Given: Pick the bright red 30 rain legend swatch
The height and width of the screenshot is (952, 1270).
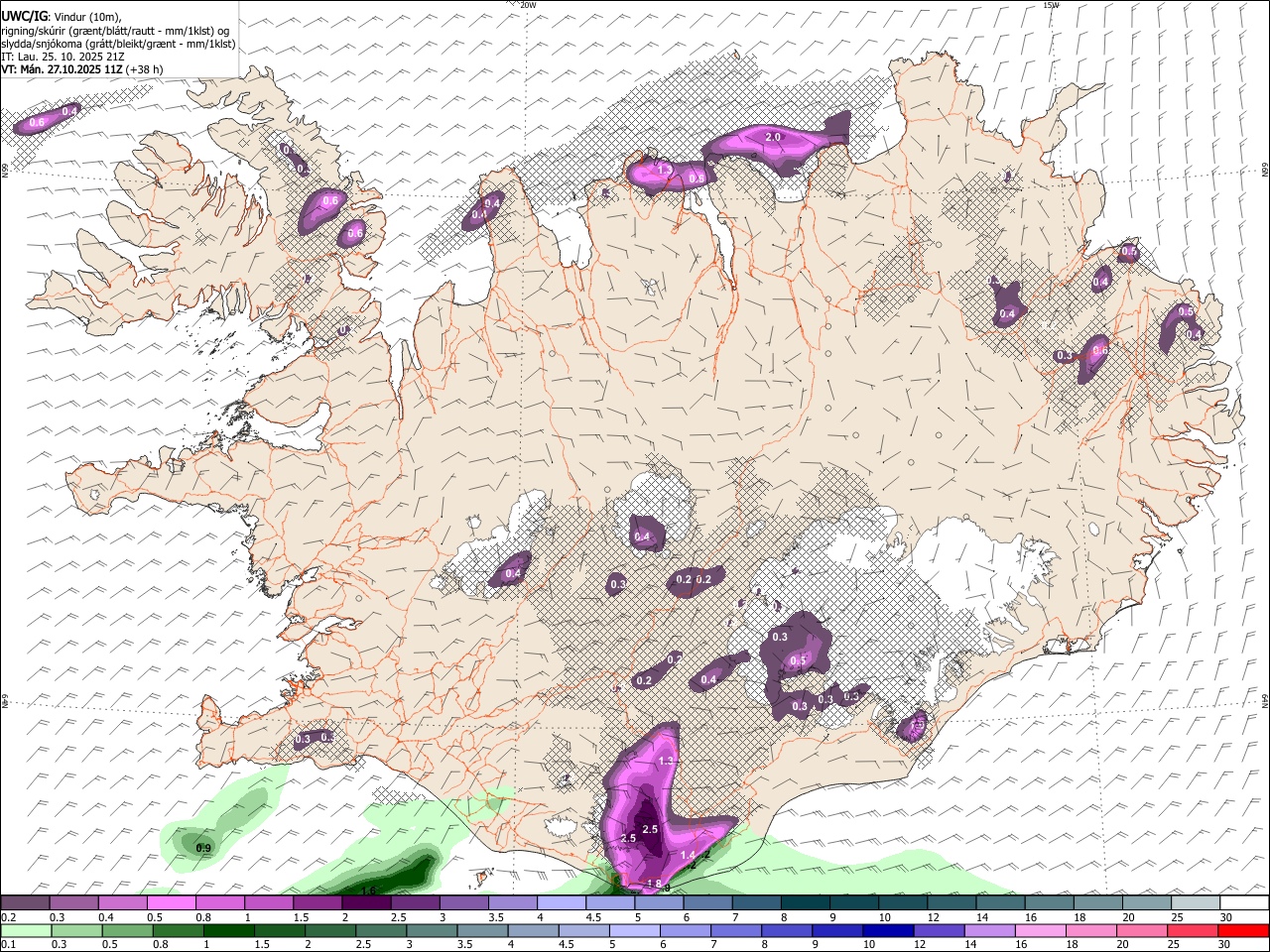Looking at the screenshot, I should tap(1242, 931).
